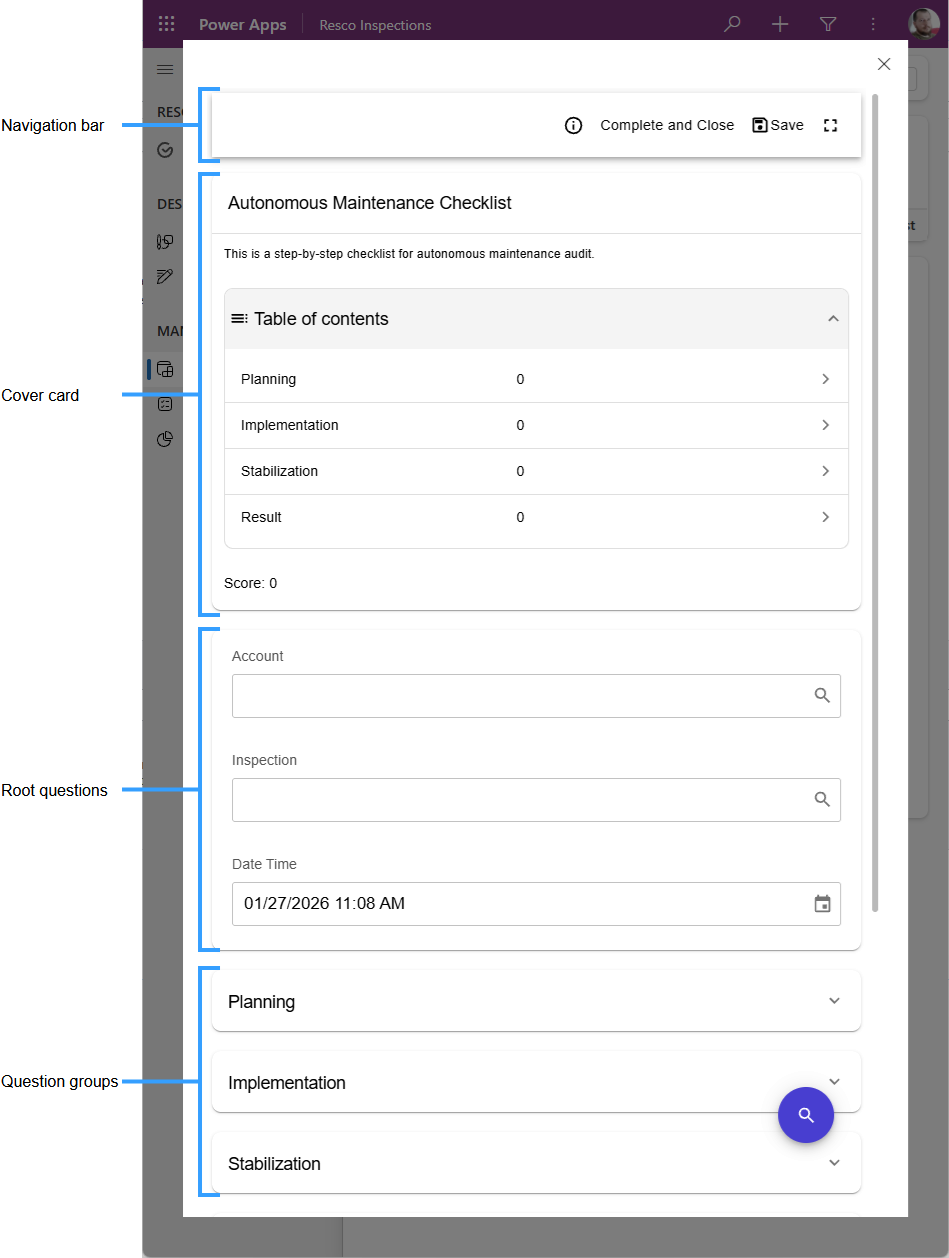Collapse the Table of contents section
The image size is (949, 1258).
(832, 319)
